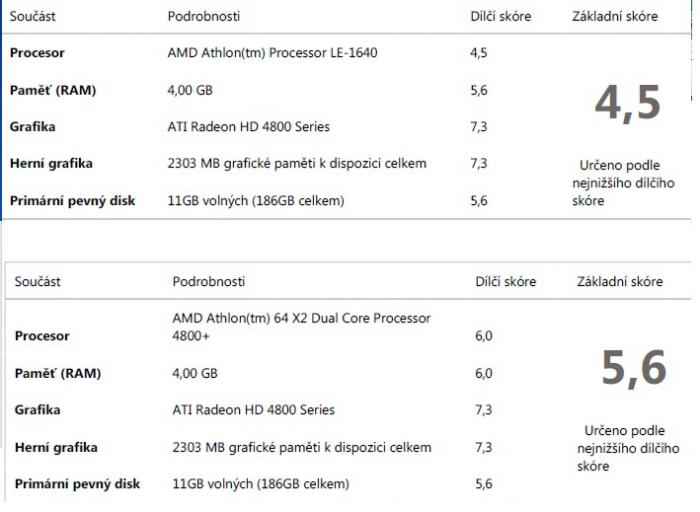
Task: Click the Podrobnosti header in the upper table
Action: [x=204, y=17]
